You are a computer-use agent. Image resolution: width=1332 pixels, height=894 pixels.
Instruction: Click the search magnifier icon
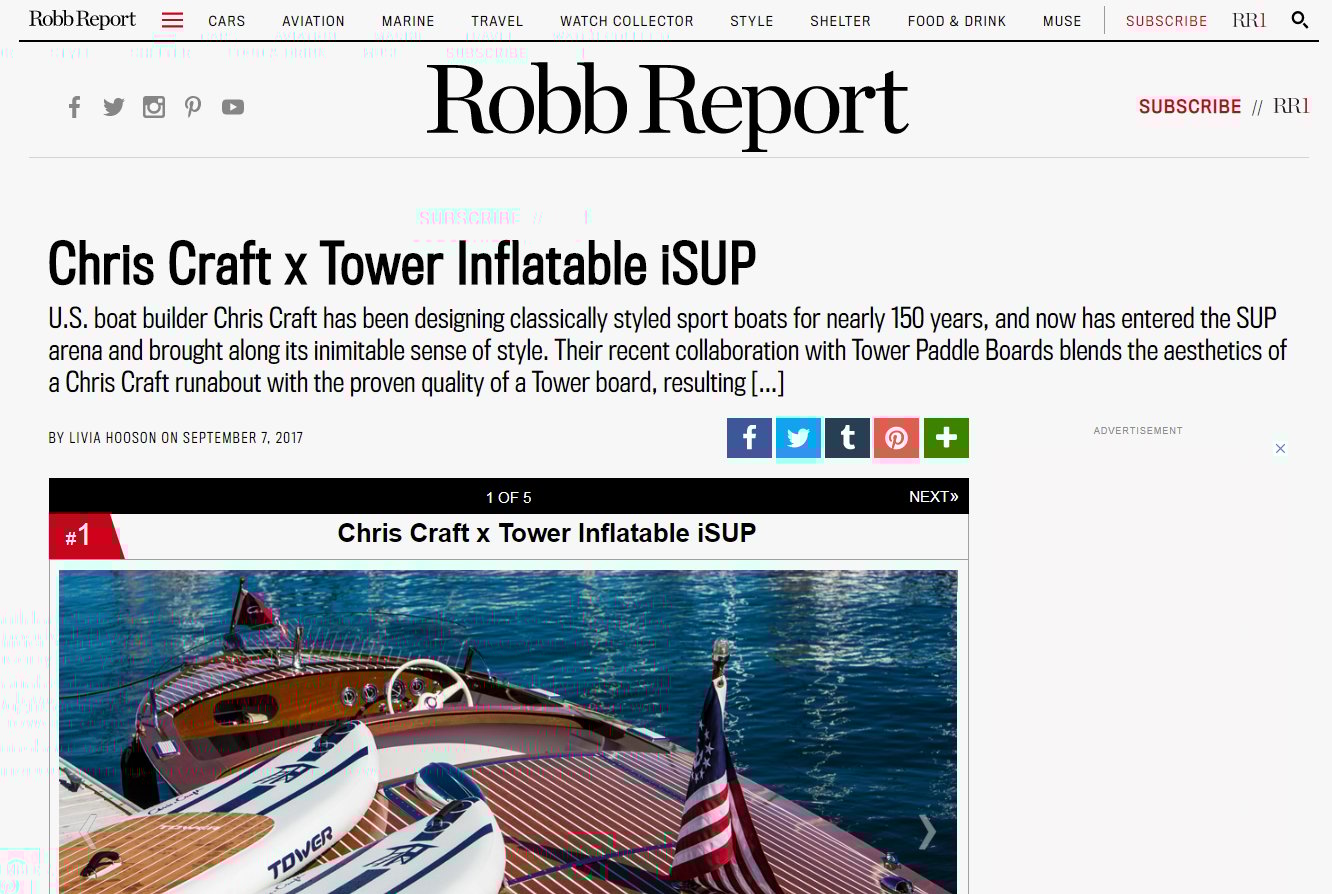pos(1299,20)
